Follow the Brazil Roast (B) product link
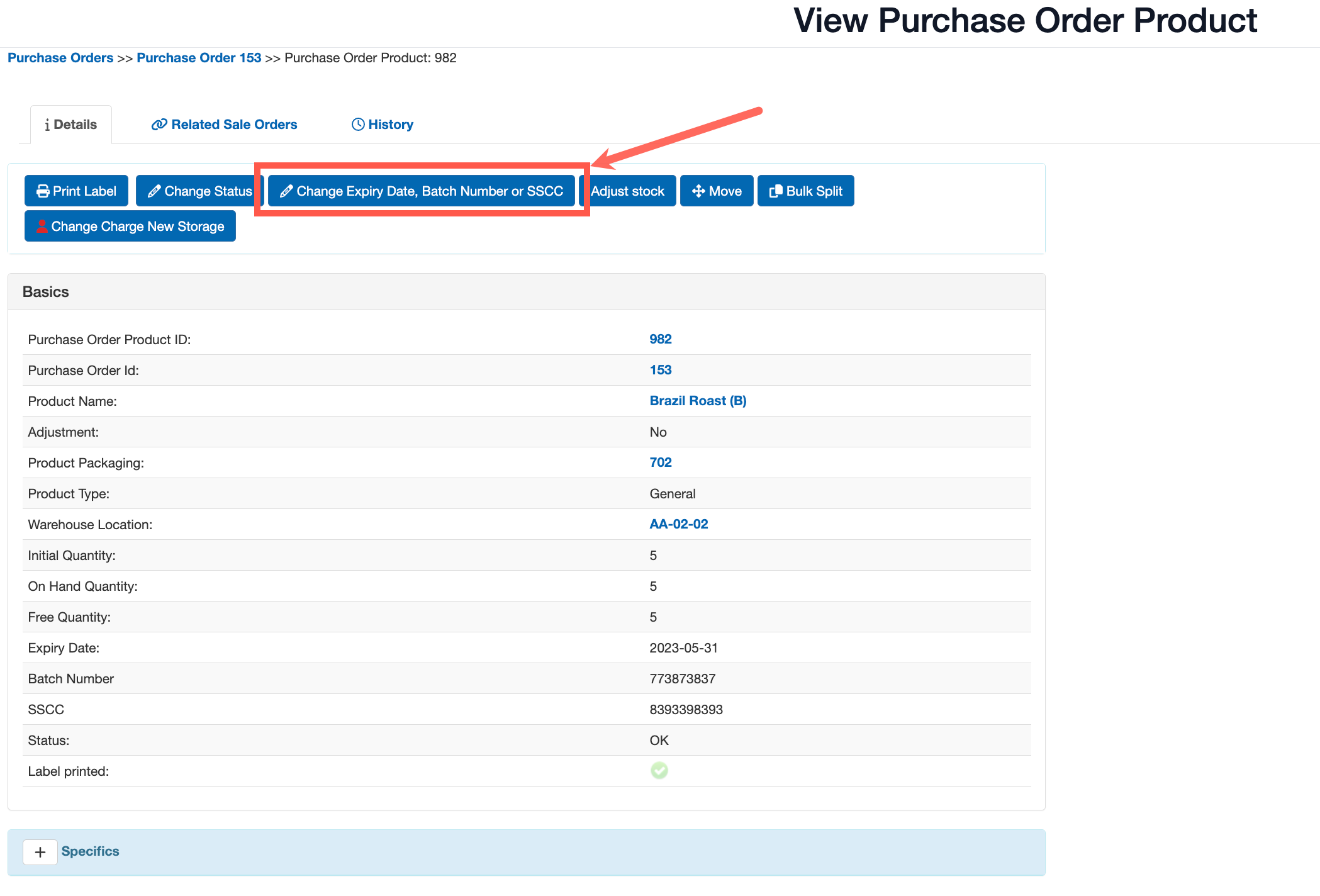Image resolution: width=1320 pixels, height=896 pixels. (x=697, y=400)
